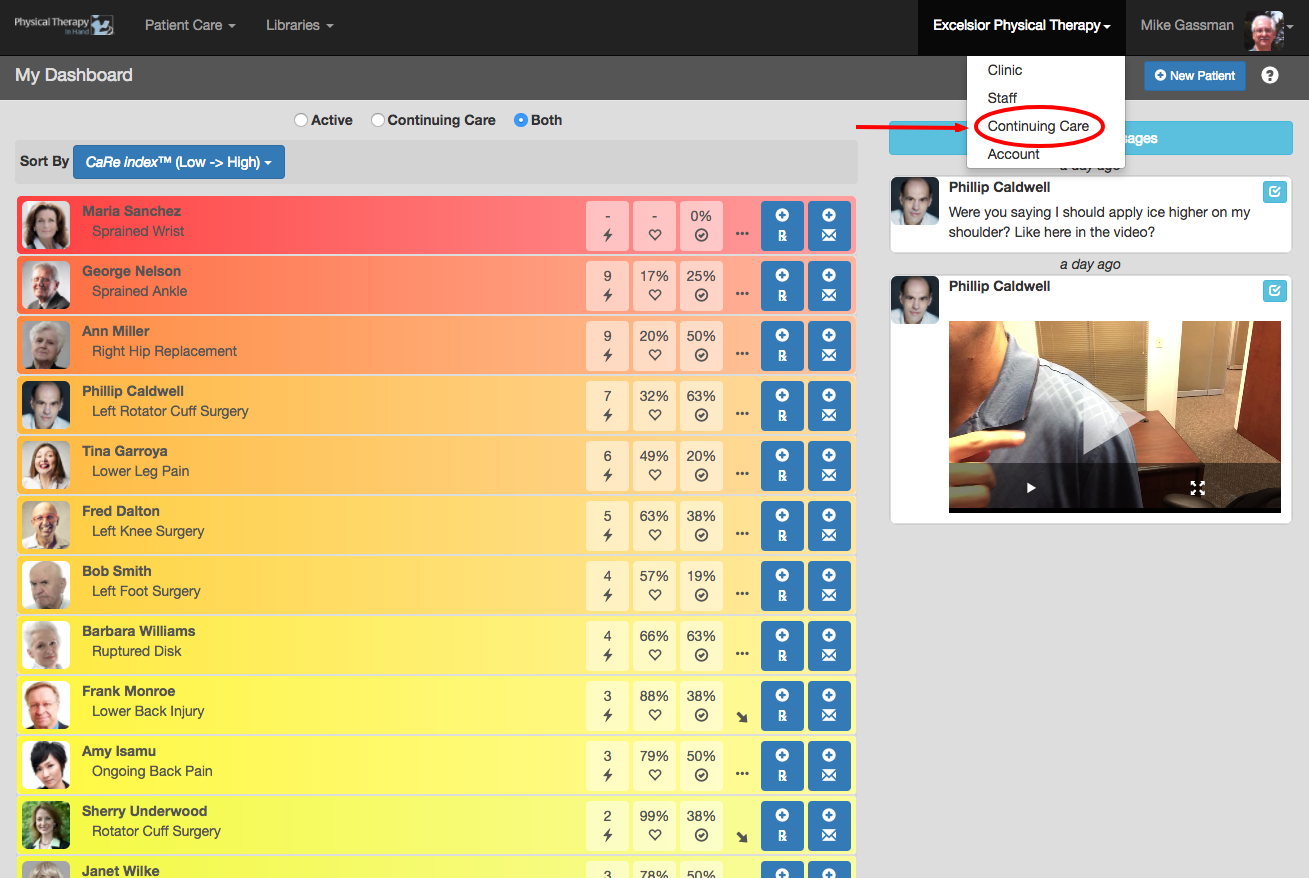The image size is (1309, 878).
Task: Add prescription for Maria Sanchez
Action: pos(782,225)
